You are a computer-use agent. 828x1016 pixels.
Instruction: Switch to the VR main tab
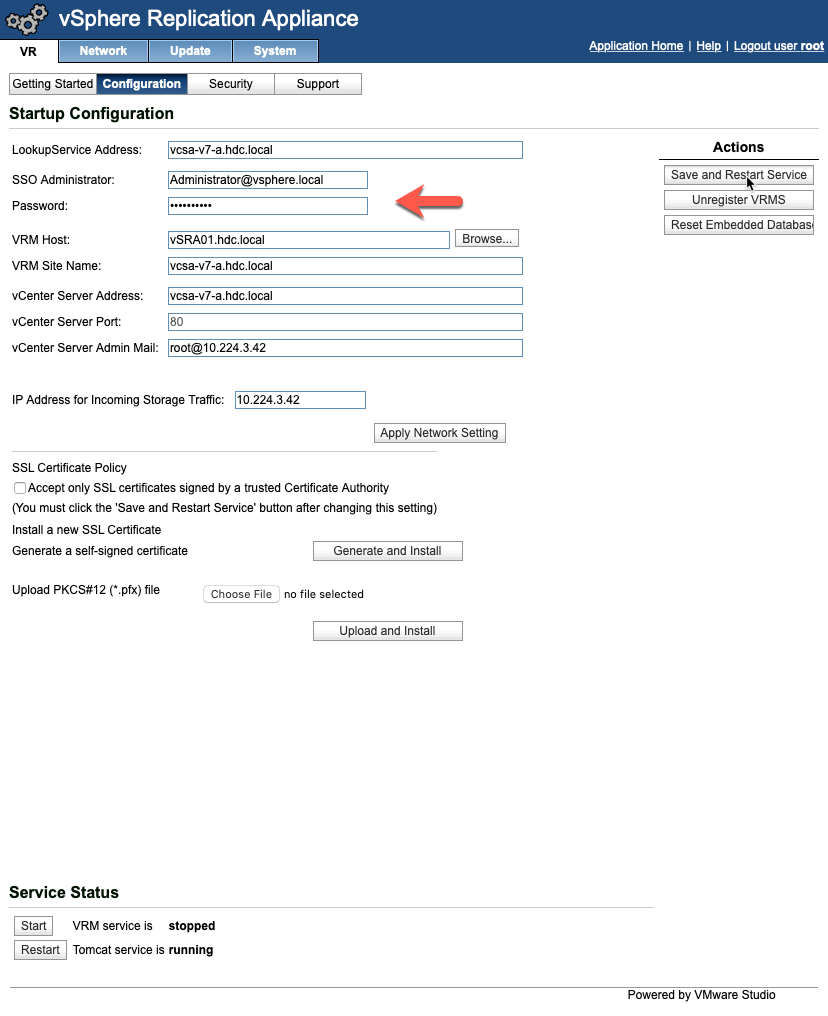[x=29, y=51]
